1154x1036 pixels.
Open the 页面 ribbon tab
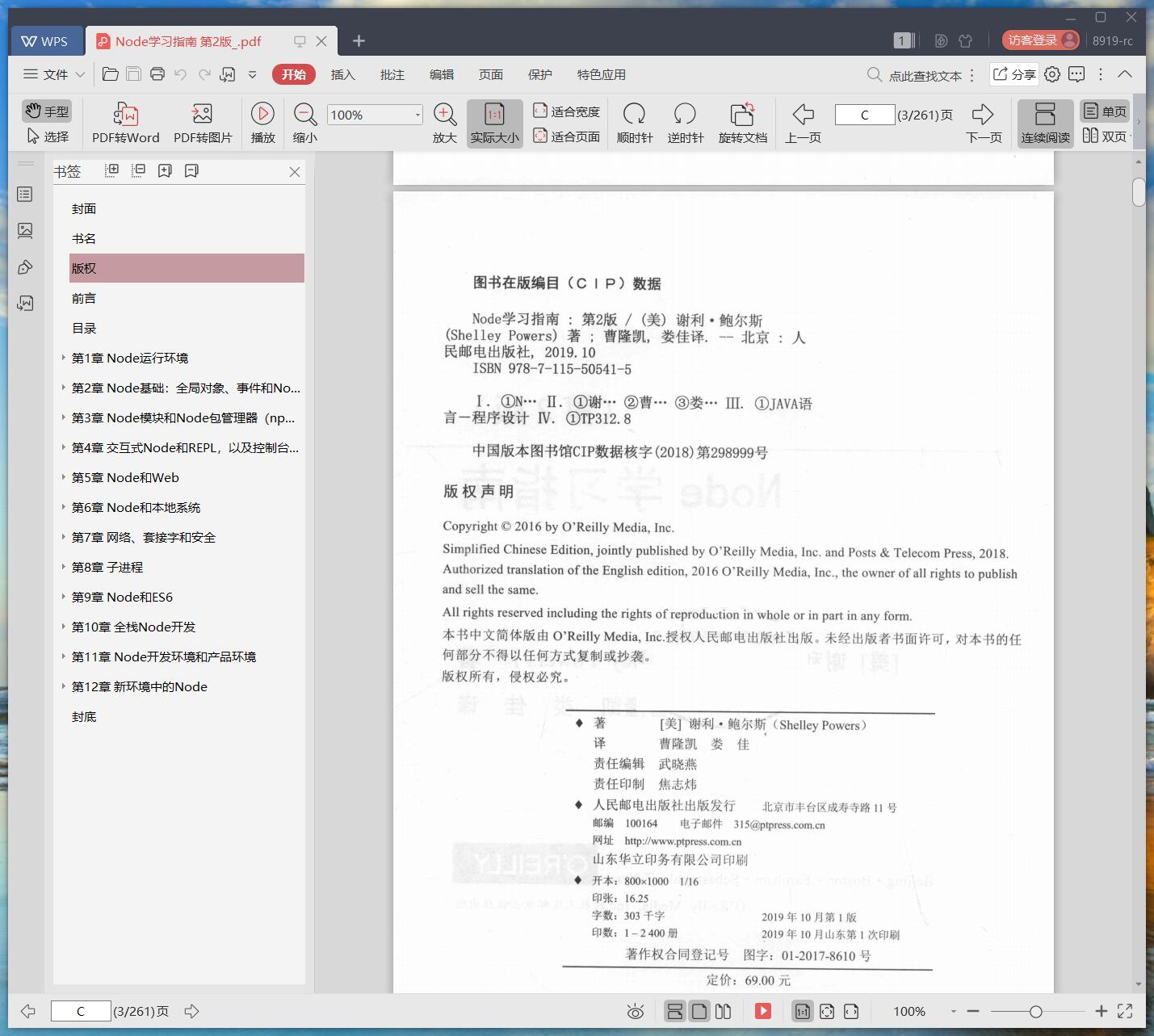pos(491,74)
